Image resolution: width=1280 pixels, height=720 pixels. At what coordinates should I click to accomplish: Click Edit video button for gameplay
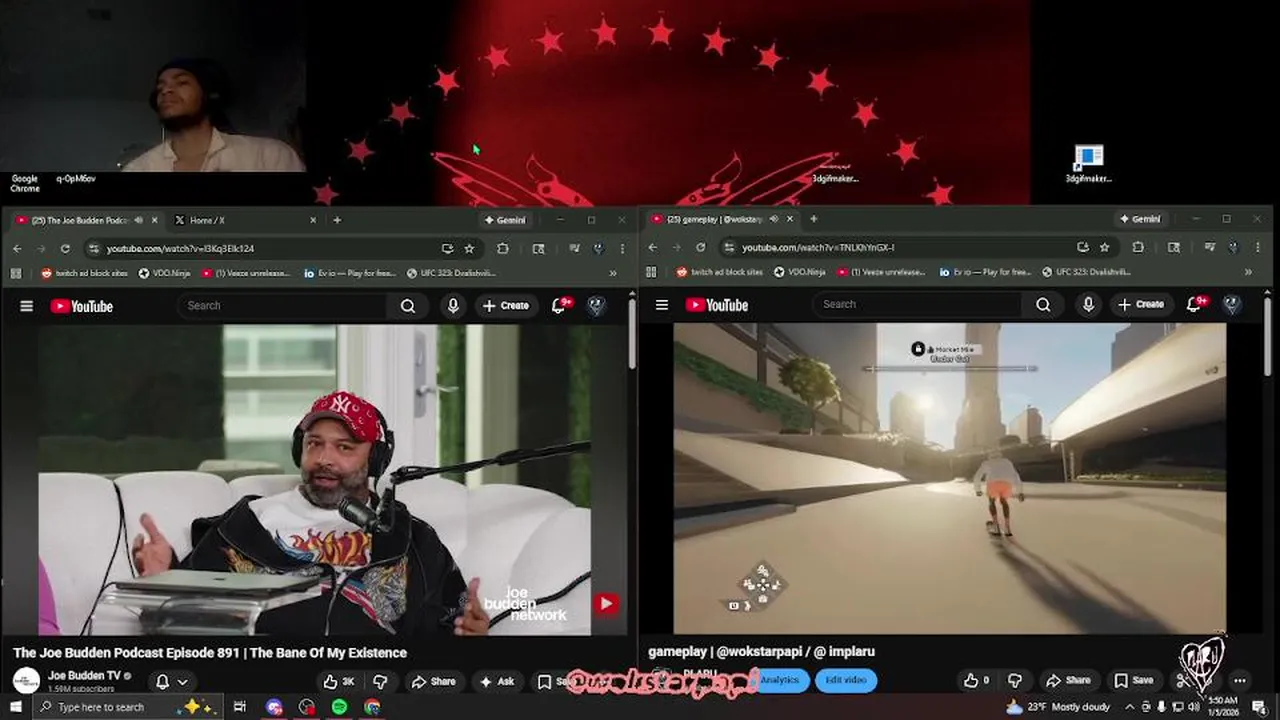846,680
